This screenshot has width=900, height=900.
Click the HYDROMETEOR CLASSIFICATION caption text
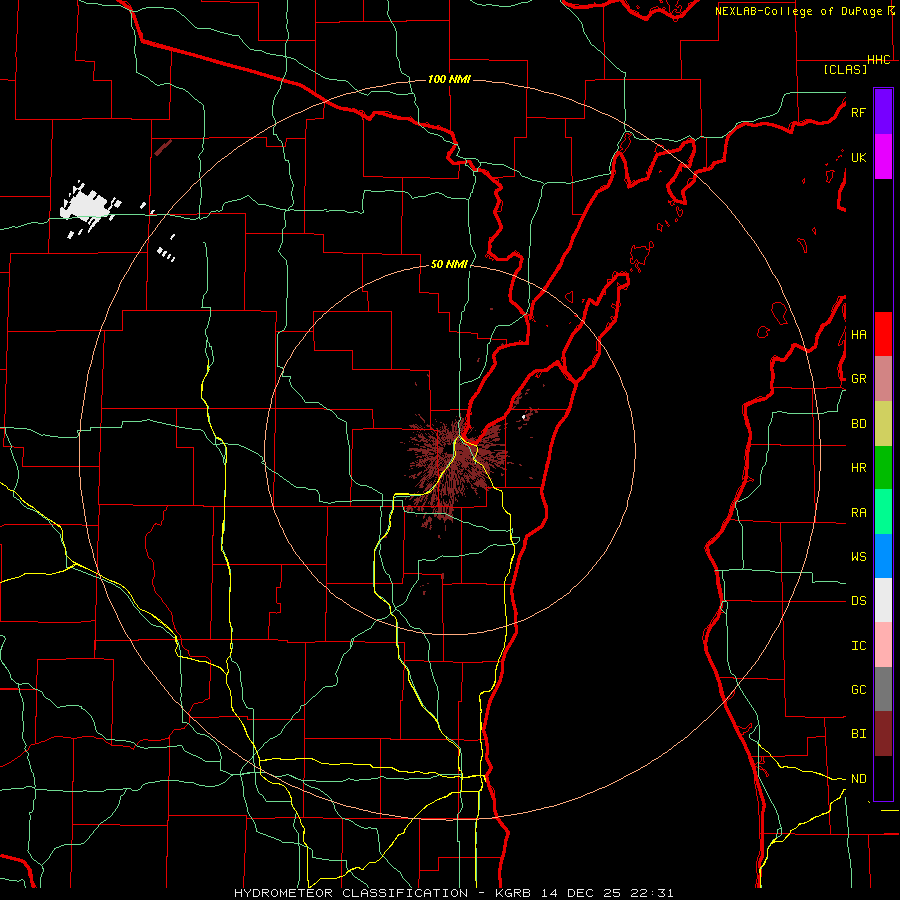pyautogui.click(x=351, y=893)
